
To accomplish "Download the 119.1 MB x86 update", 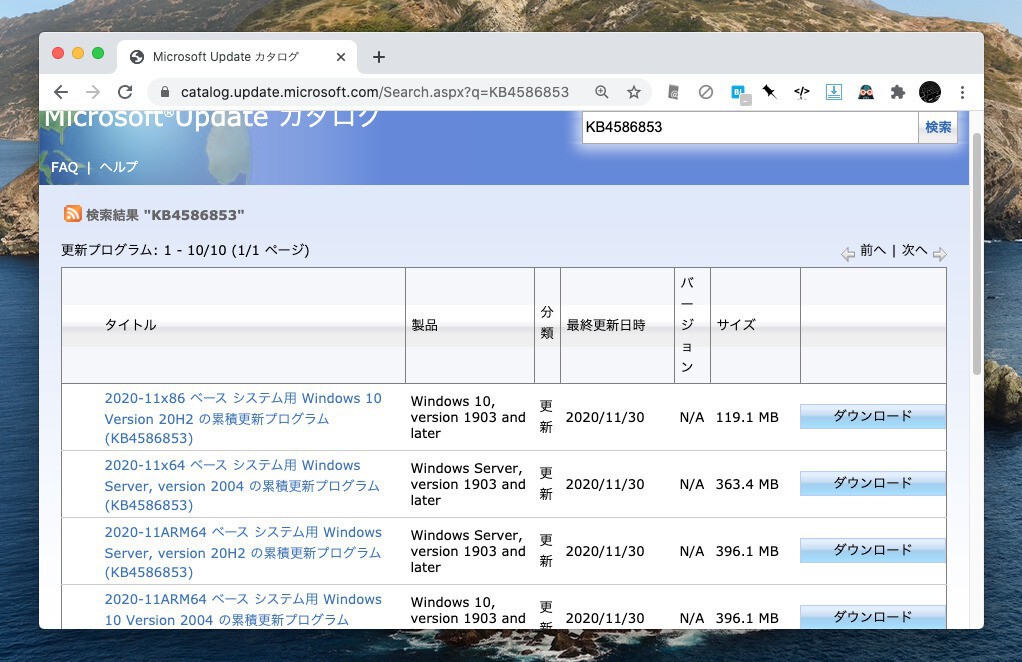I will pyautogui.click(x=872, y=416).
